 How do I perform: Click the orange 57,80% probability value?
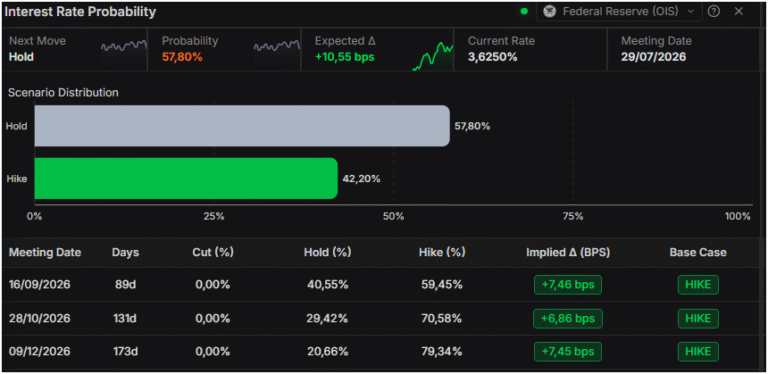(182, 57)
